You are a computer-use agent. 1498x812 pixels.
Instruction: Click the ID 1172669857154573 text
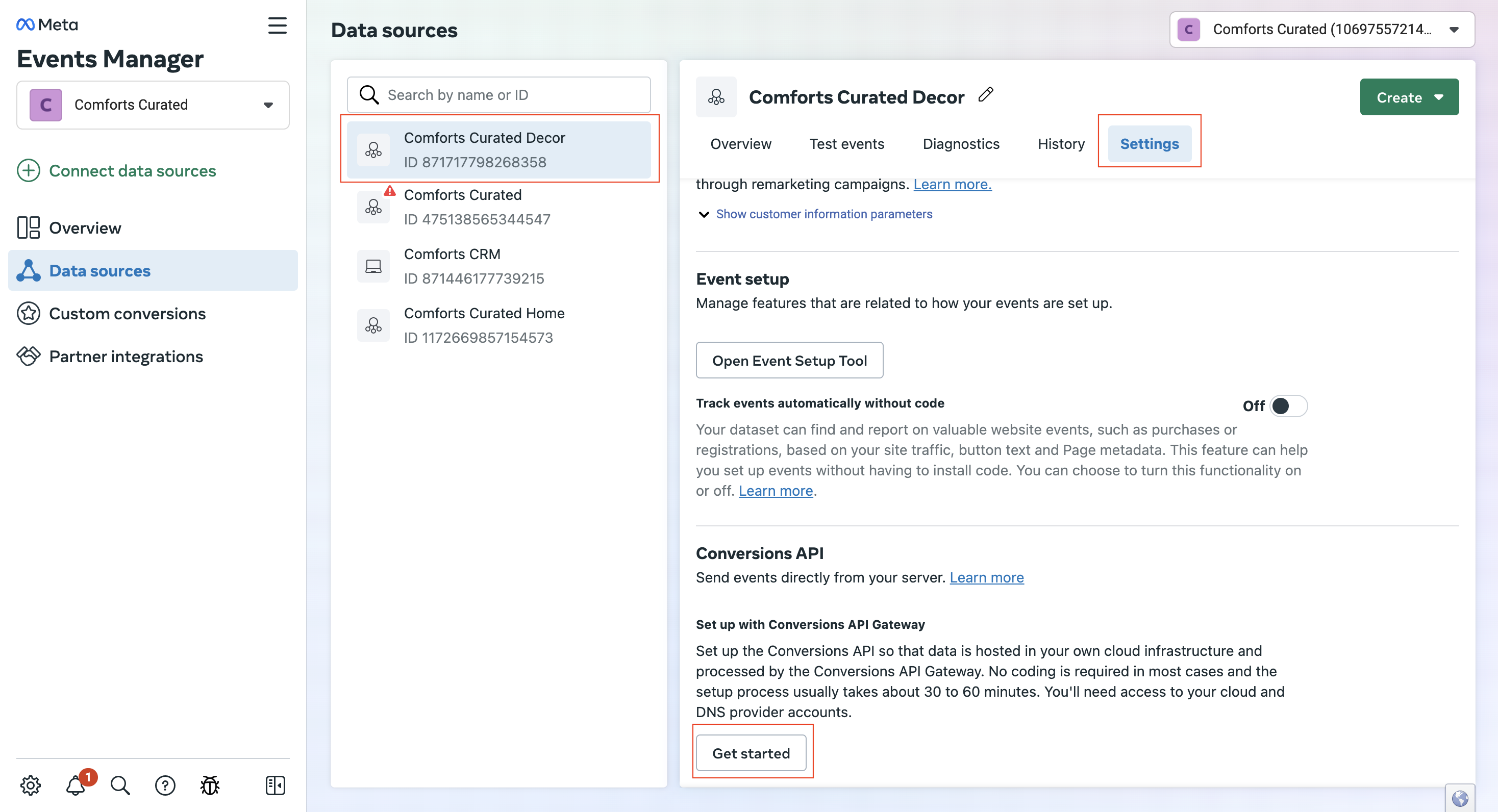tap(479, 338)
